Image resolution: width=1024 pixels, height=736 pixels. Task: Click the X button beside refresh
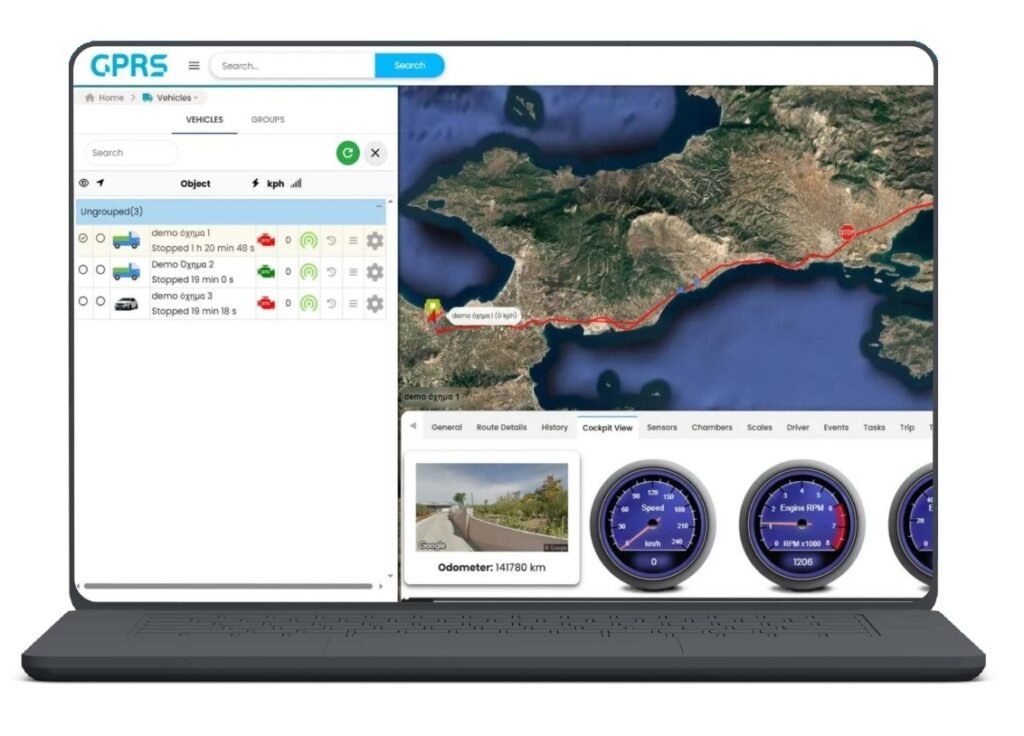[375, 153]
